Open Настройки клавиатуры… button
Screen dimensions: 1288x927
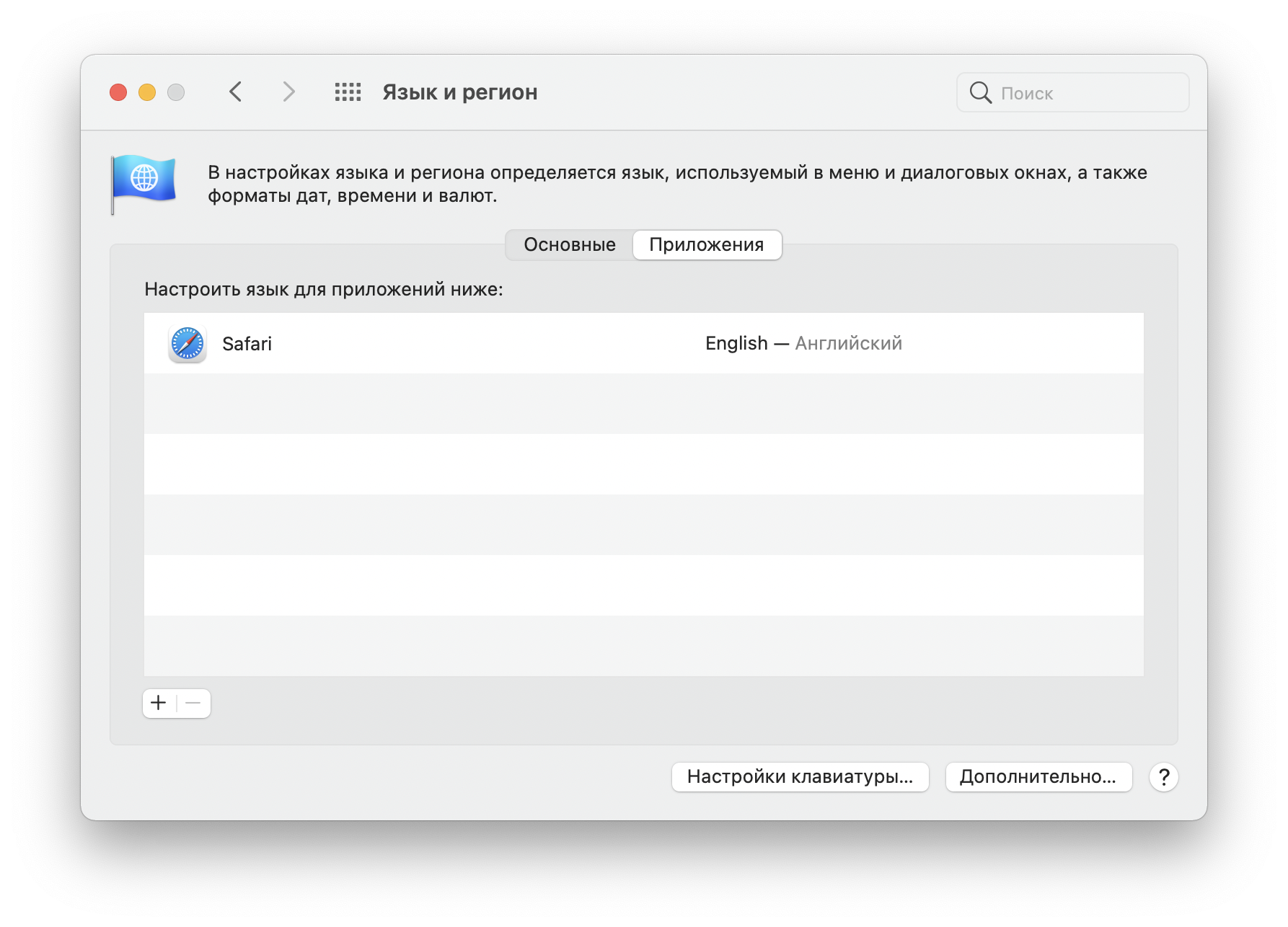[x=800, y=777]
